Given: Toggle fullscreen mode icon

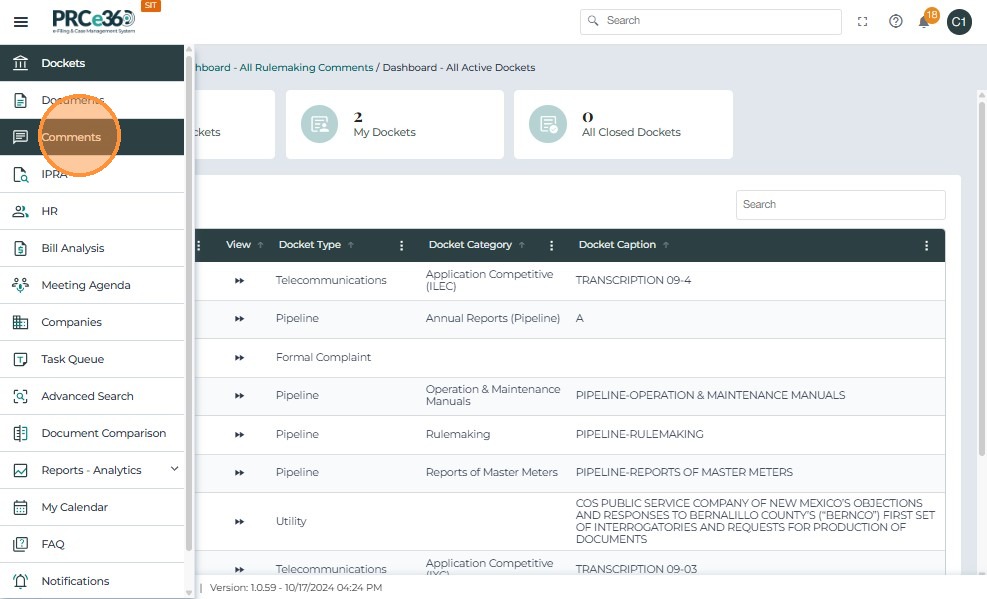Looking at the screenshot, I should pos(863,21).
